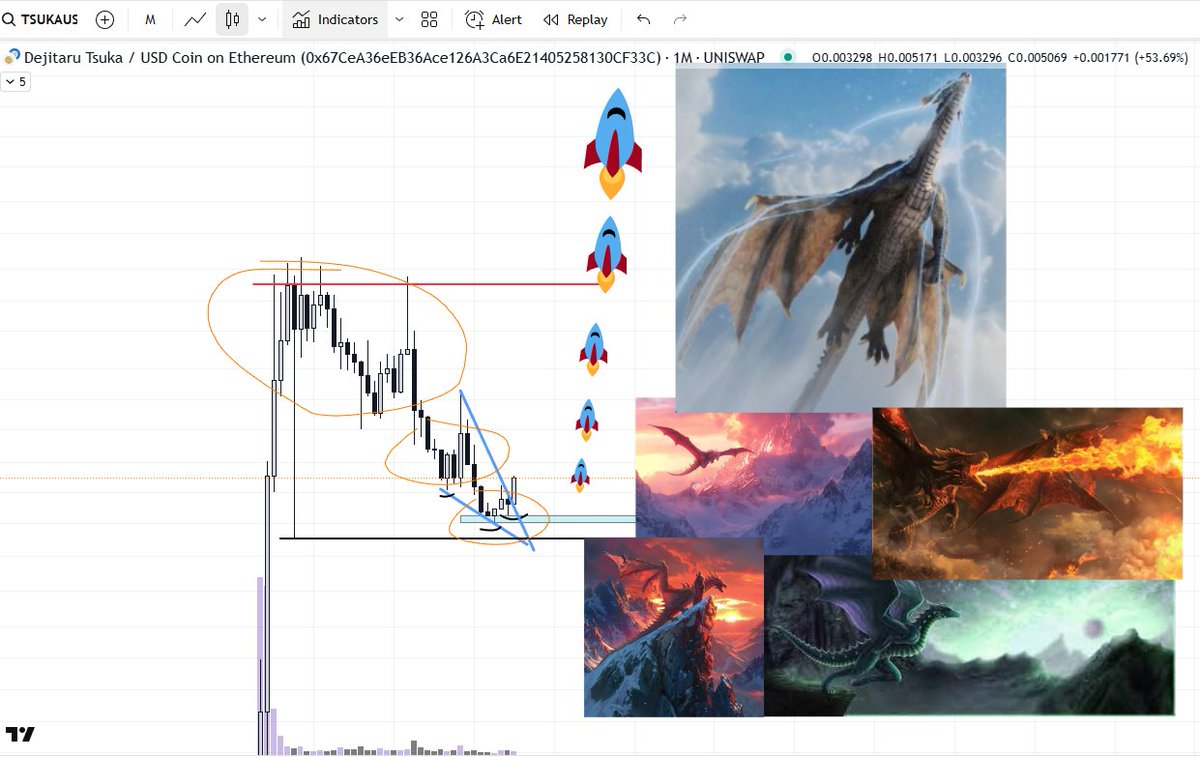
Task: Select the light blue support zone rectangle
Action: click(x=547, y=519)
